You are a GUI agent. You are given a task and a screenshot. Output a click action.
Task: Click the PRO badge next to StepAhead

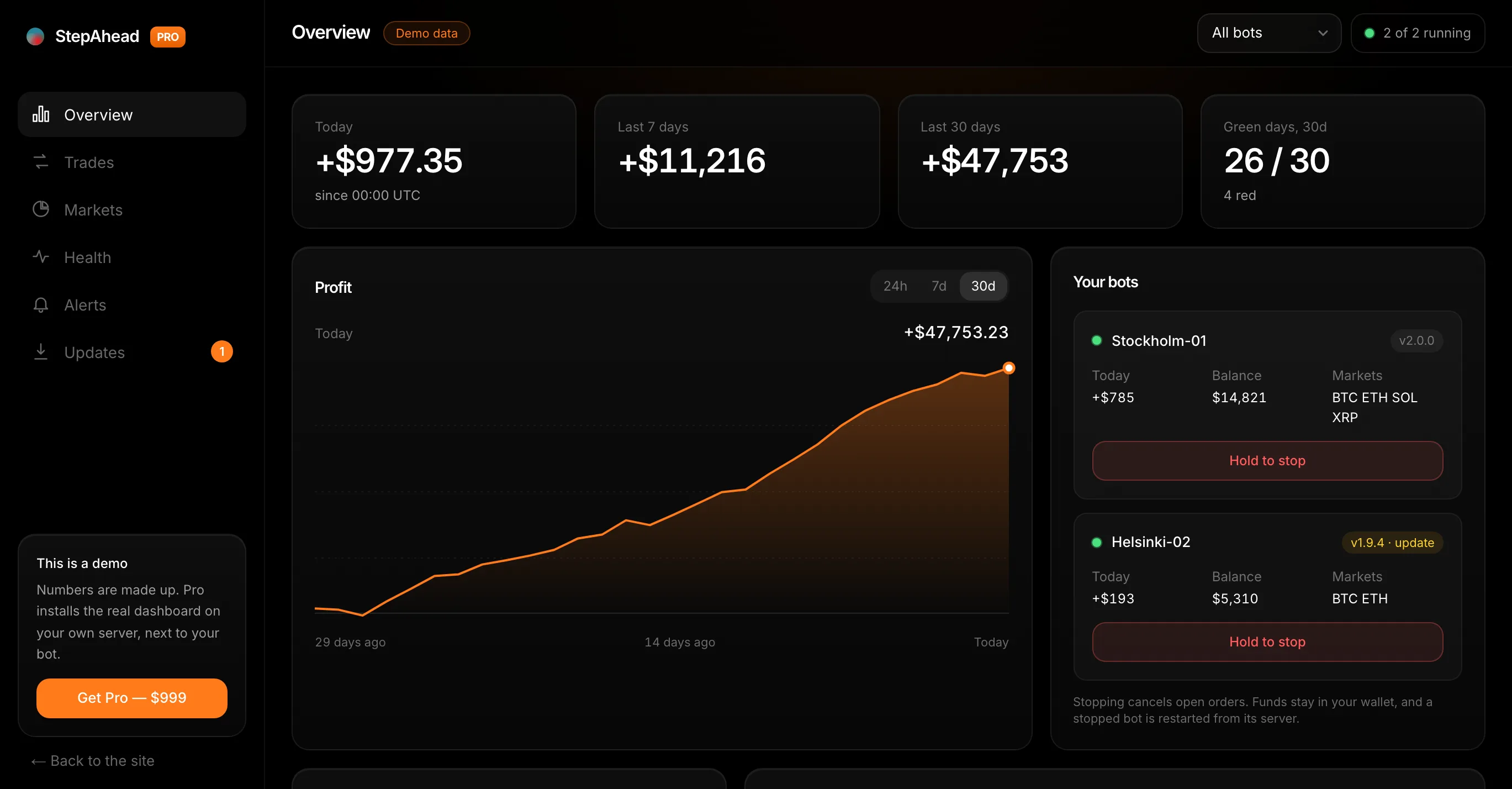pyautogui.click(x=168, y=37)
